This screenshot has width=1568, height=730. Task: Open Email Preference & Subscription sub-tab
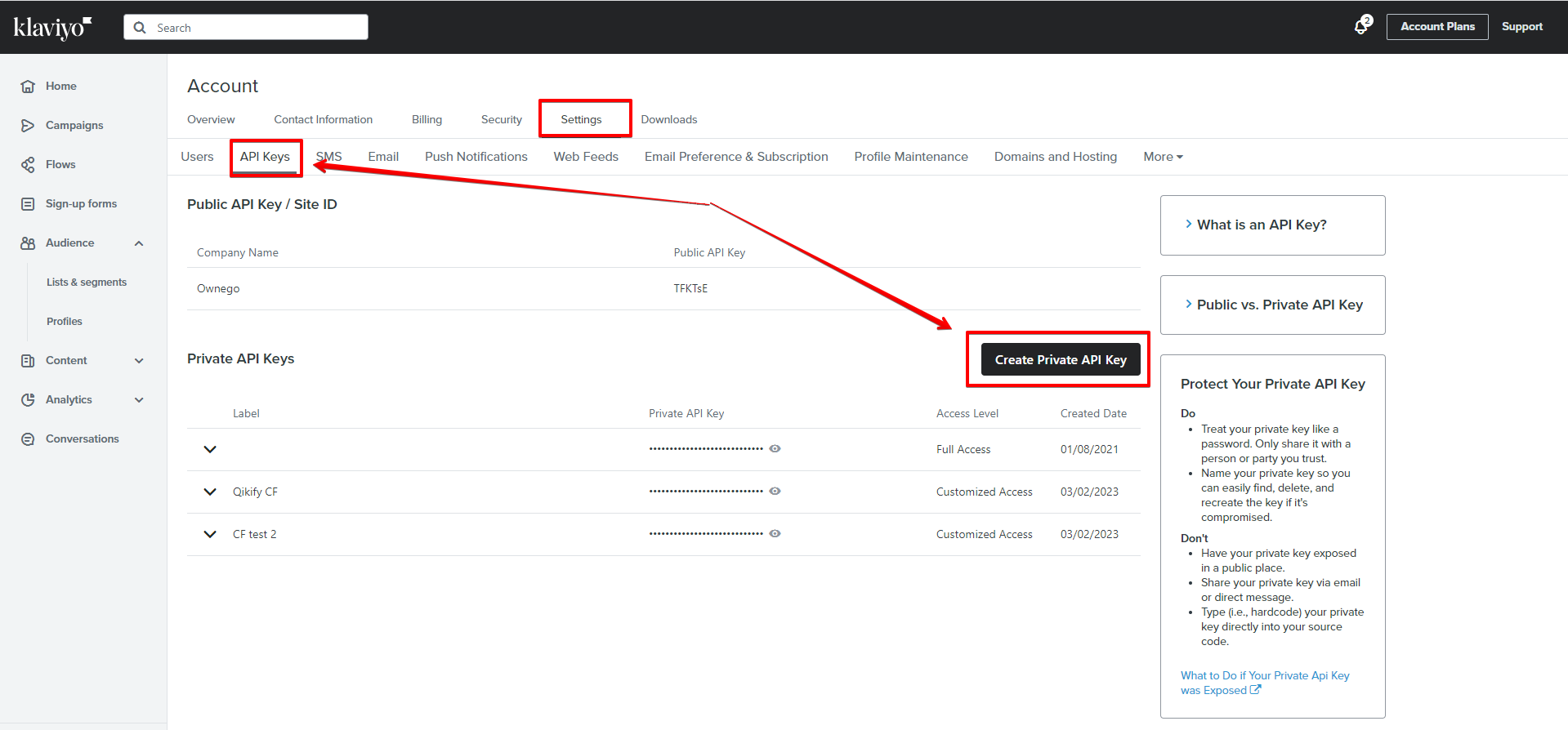pos(736,157)
